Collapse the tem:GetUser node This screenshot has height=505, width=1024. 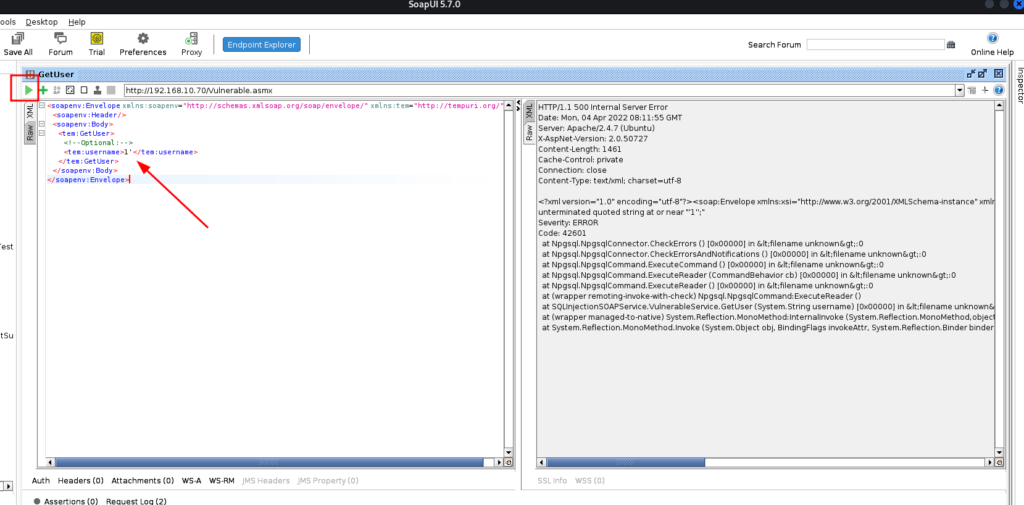point(42,133)
